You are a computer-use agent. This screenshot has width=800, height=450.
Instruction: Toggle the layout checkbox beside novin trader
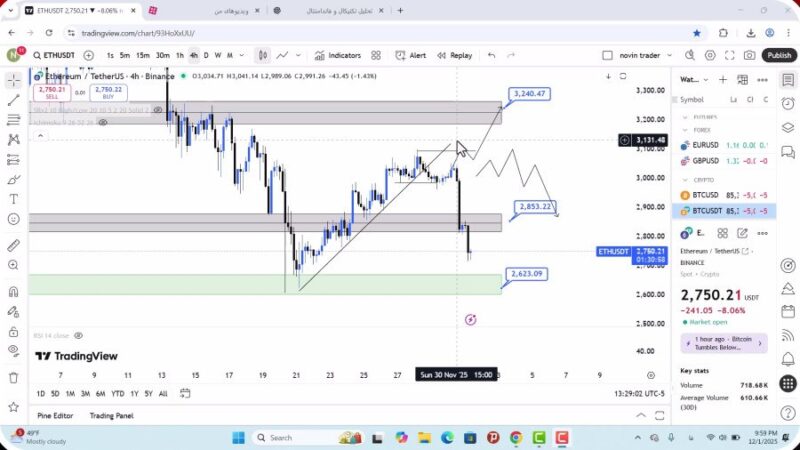tap(607, 56)
